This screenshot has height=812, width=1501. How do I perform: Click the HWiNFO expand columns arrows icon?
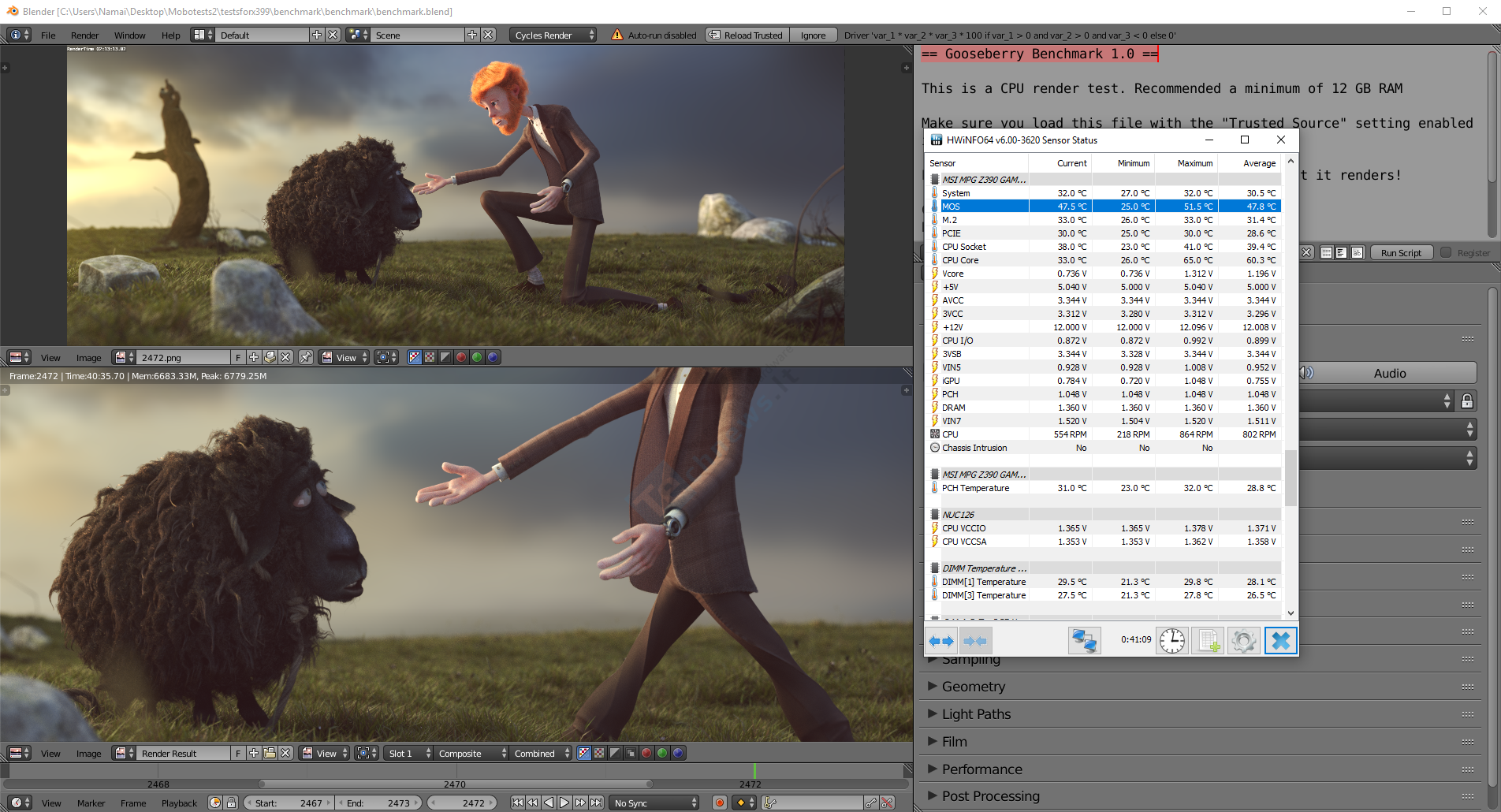[x=941, y=641]
